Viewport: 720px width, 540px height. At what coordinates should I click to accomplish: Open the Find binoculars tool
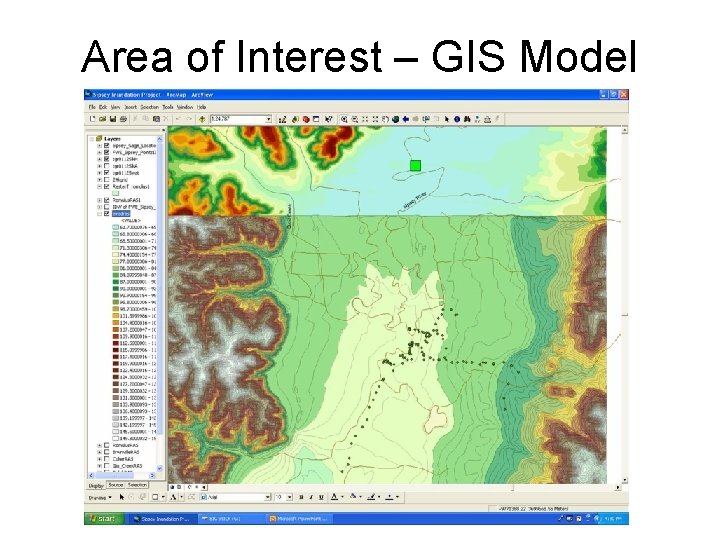[467, 119]
